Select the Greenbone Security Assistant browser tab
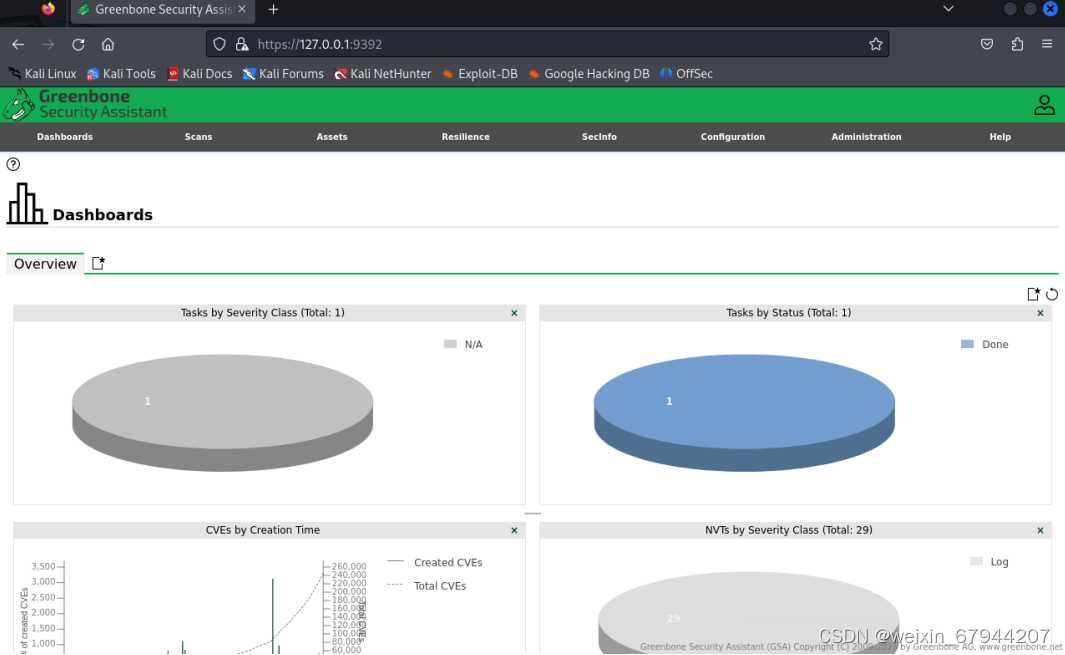Viewport: 1065px width, 655px height. (x=163, y=10)
